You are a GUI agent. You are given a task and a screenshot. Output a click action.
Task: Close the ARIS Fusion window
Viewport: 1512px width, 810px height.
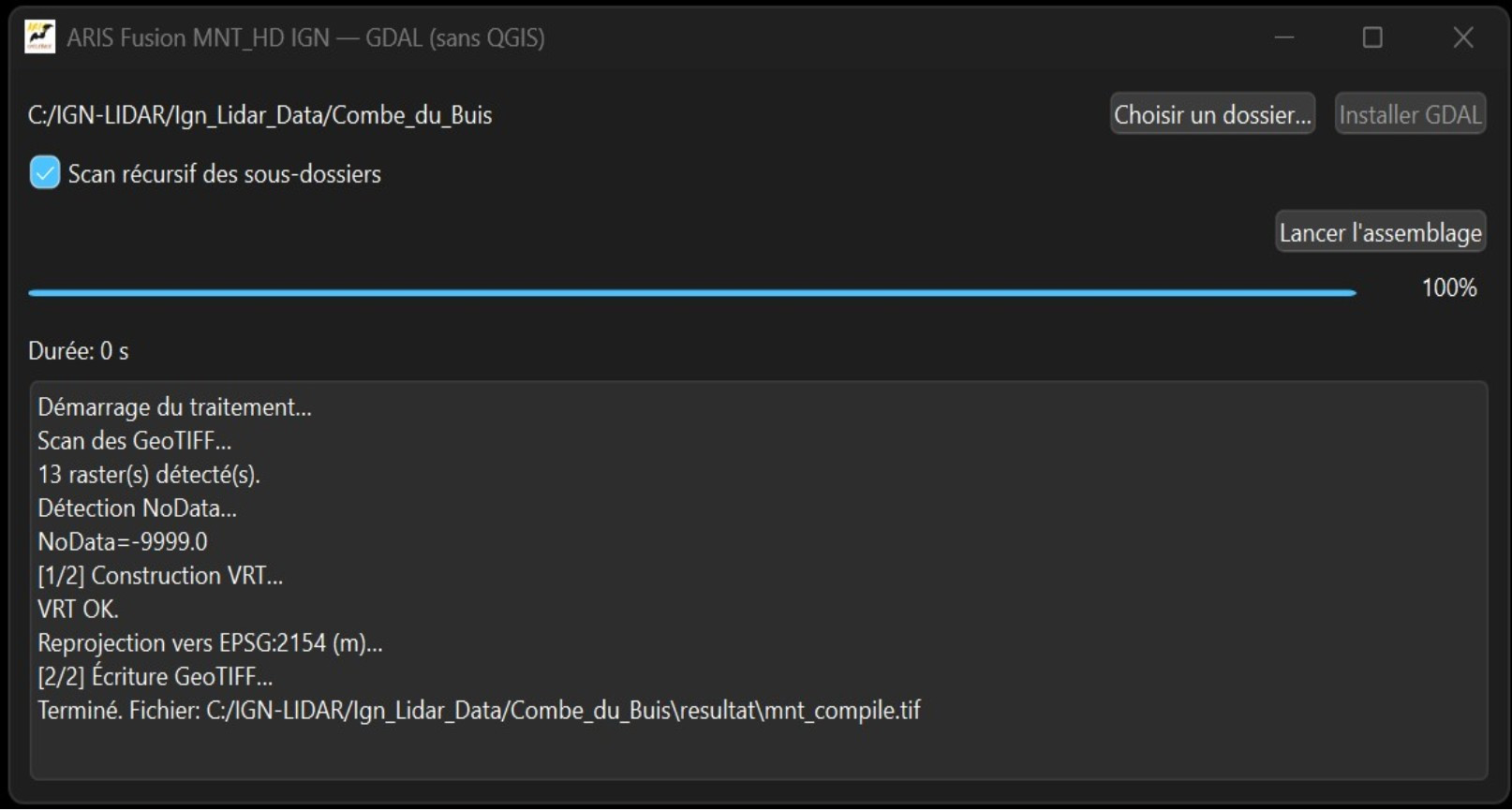coord(1462,37)
